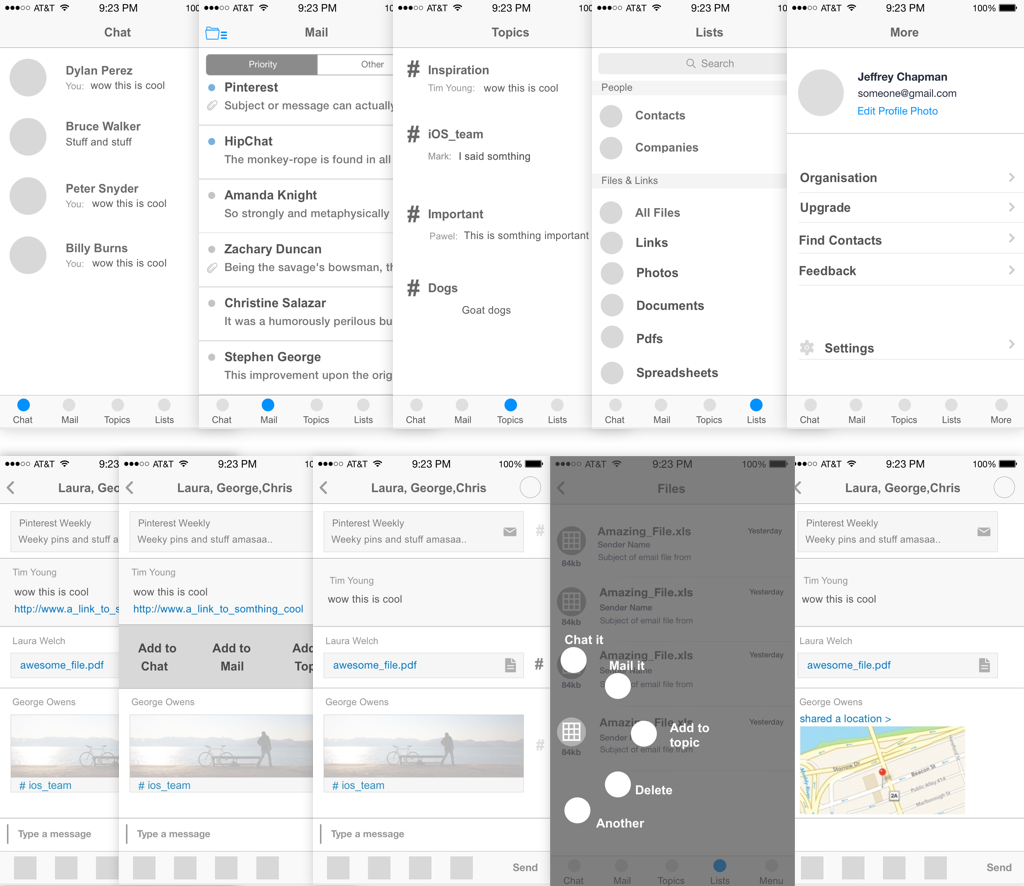Open the 'shared a location' link
The width and height of the screenshot is (1024, 886).
tap(845, 718)
